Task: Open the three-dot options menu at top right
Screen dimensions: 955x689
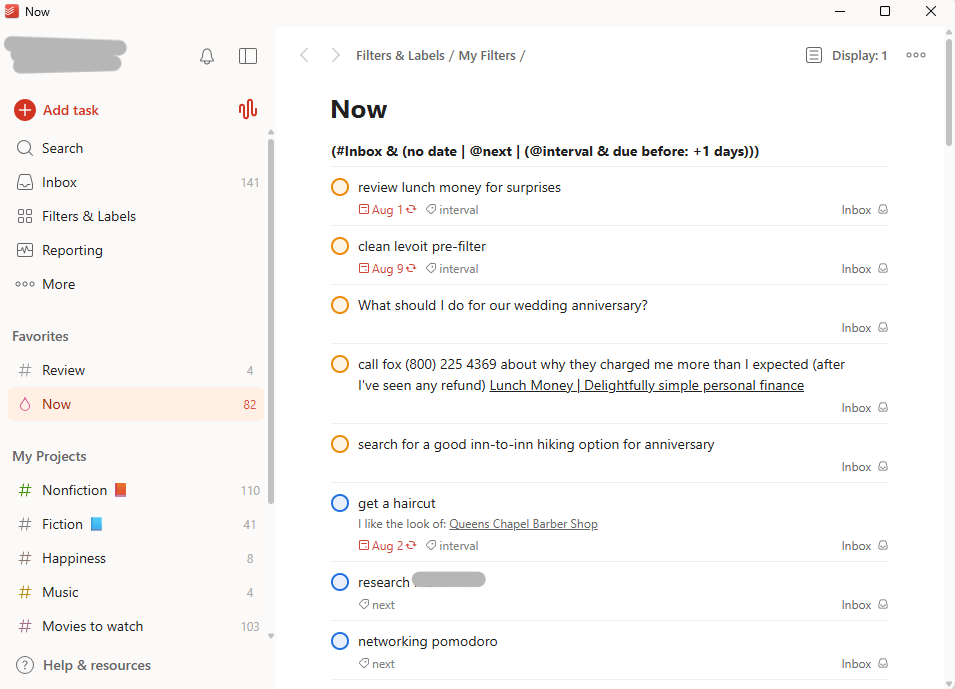Action: point(915,55)
